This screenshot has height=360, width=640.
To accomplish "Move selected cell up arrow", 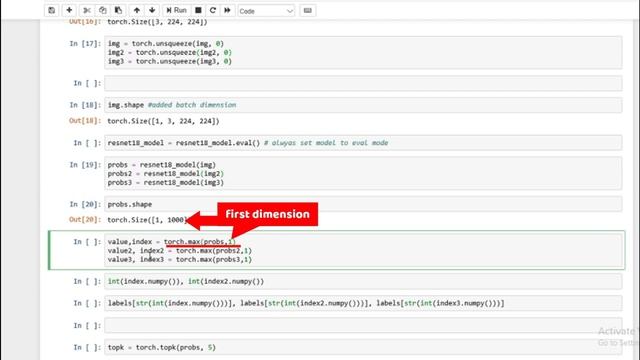I will tap(137, 11).
